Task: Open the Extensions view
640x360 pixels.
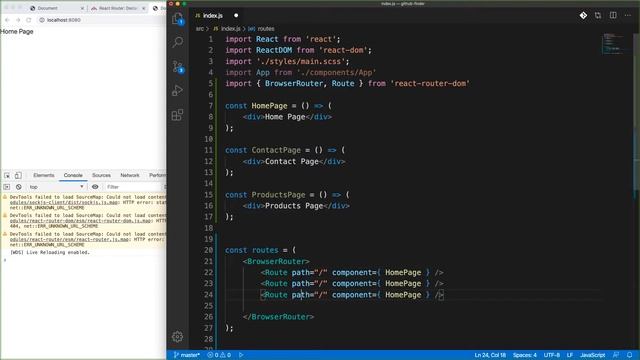Action: pyautogui.click(x=178, y=115)
